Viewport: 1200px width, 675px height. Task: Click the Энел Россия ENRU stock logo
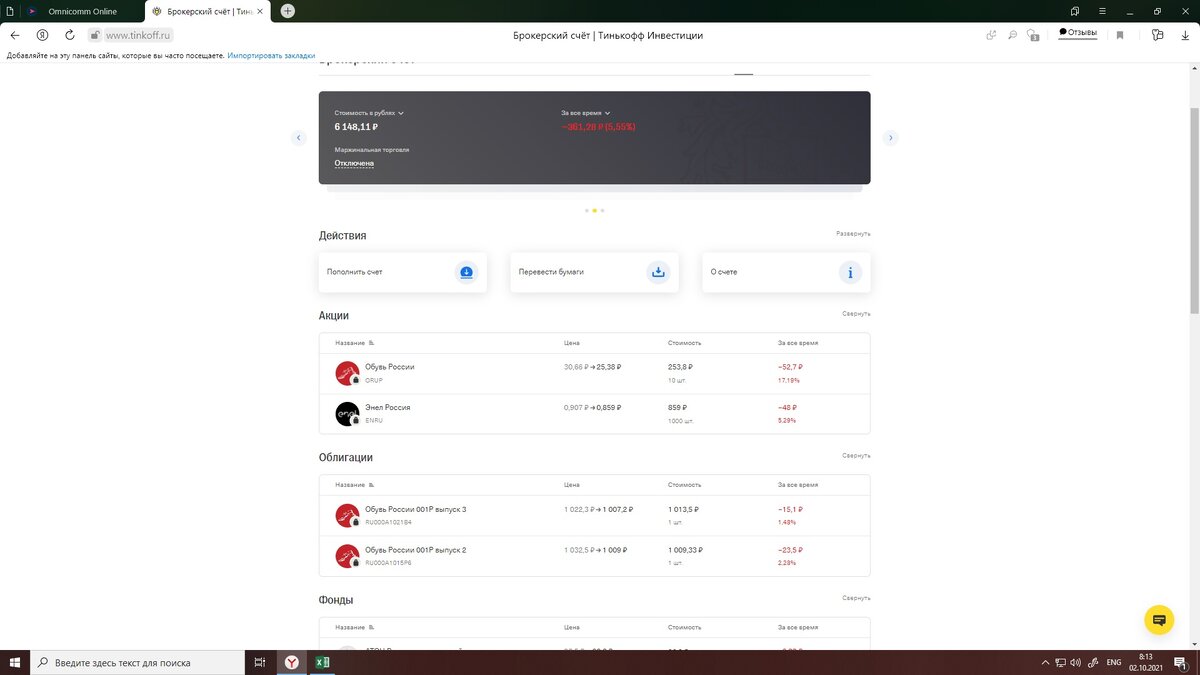(347, 413)
